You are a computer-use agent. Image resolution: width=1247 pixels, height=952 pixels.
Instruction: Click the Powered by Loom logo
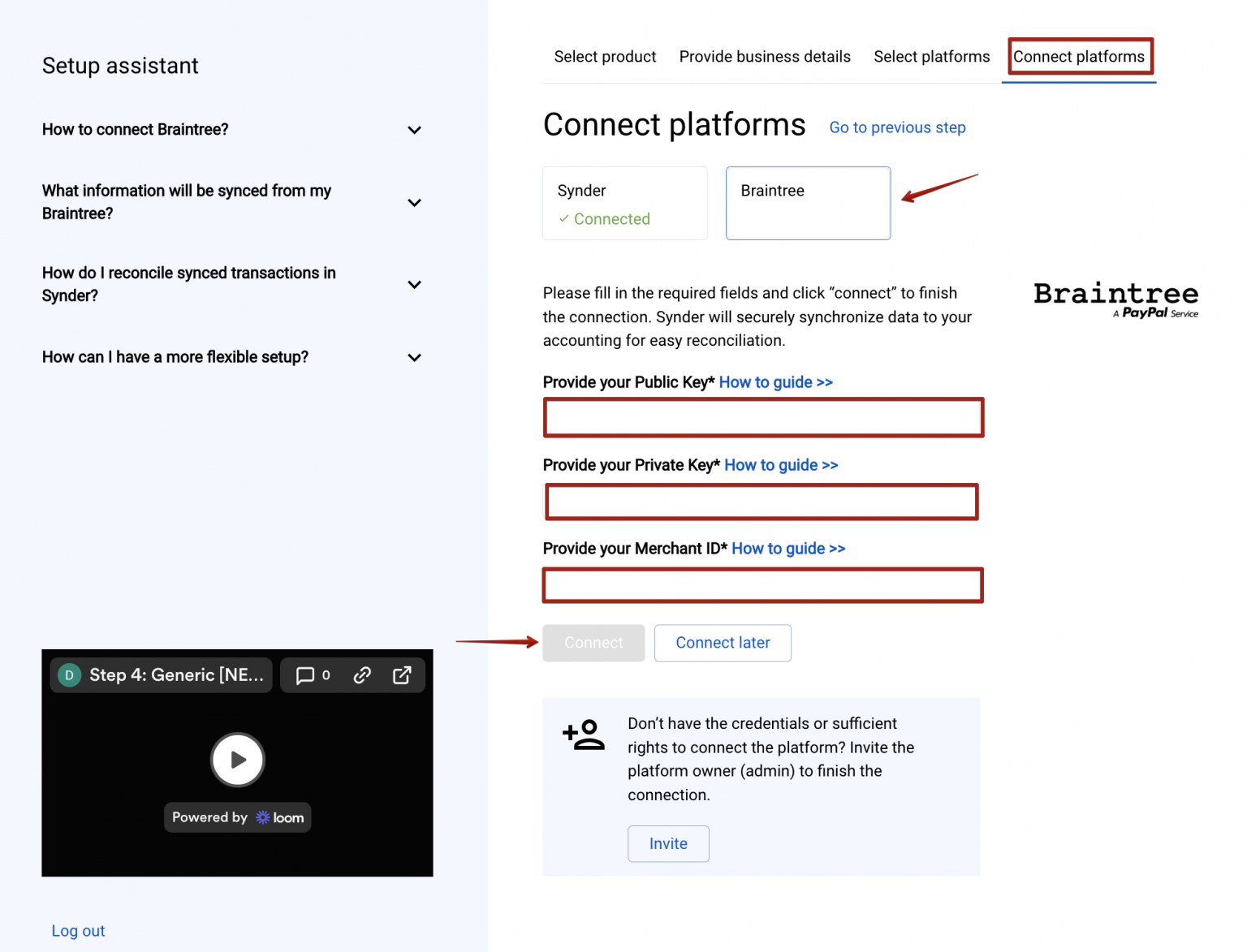point(237,817)
